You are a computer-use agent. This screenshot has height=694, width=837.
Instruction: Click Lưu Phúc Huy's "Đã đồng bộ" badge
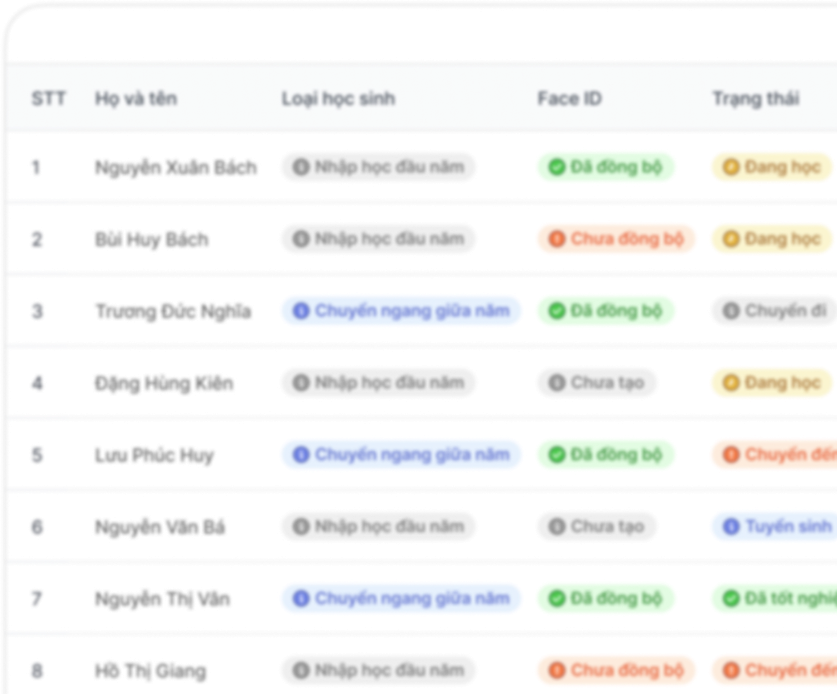coord(606,455)
